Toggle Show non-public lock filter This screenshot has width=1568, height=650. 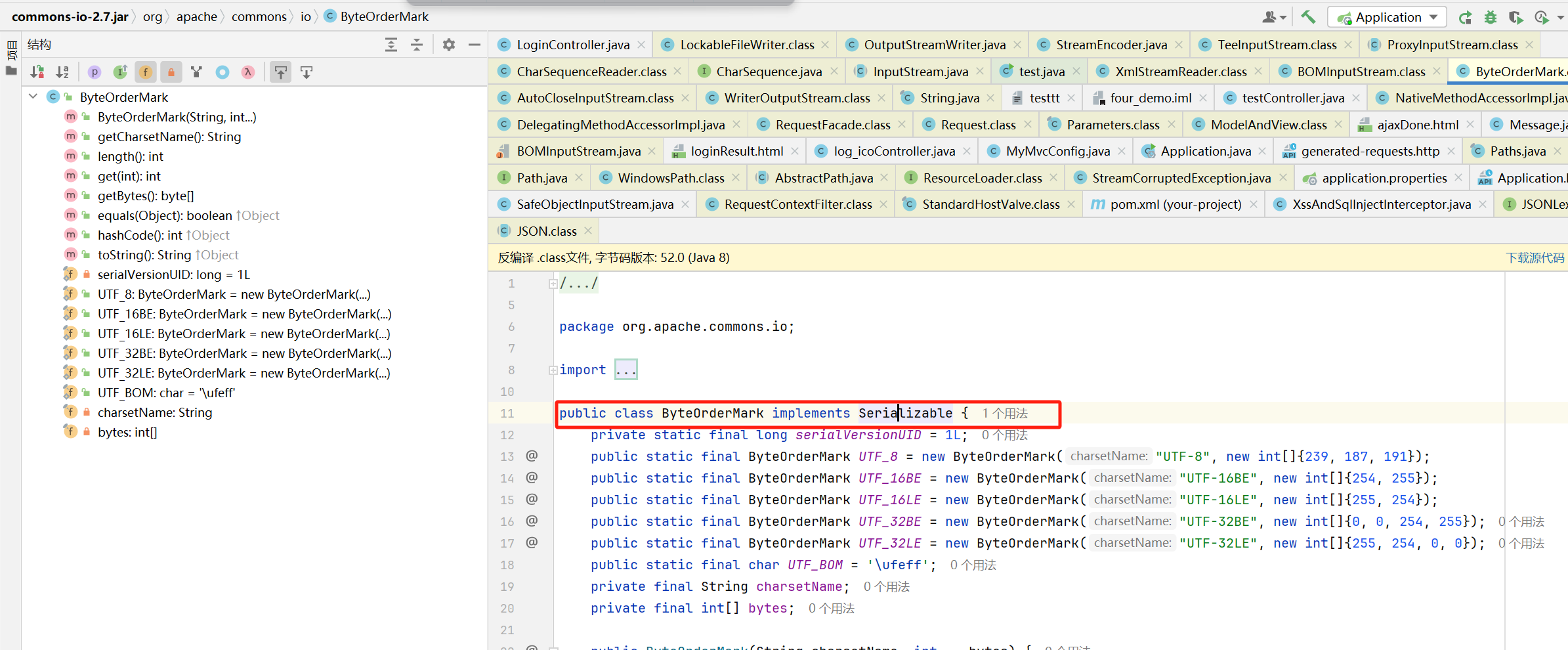[x=171, y=72]
